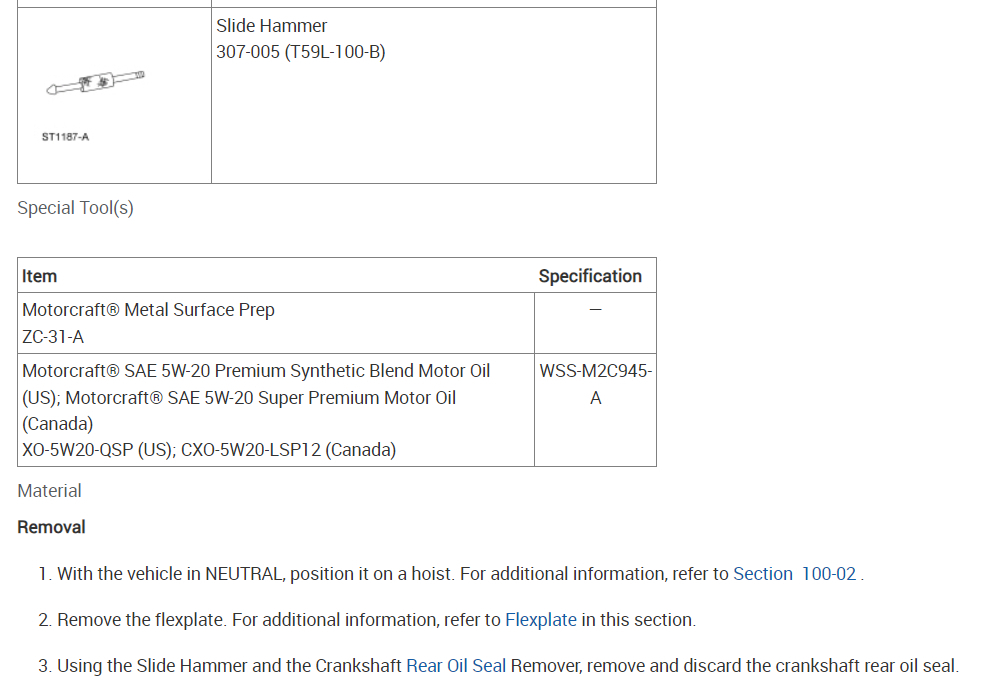
Task: Click tool number 307-005 (T59L-100-B)
Action: tap(301, 52)
